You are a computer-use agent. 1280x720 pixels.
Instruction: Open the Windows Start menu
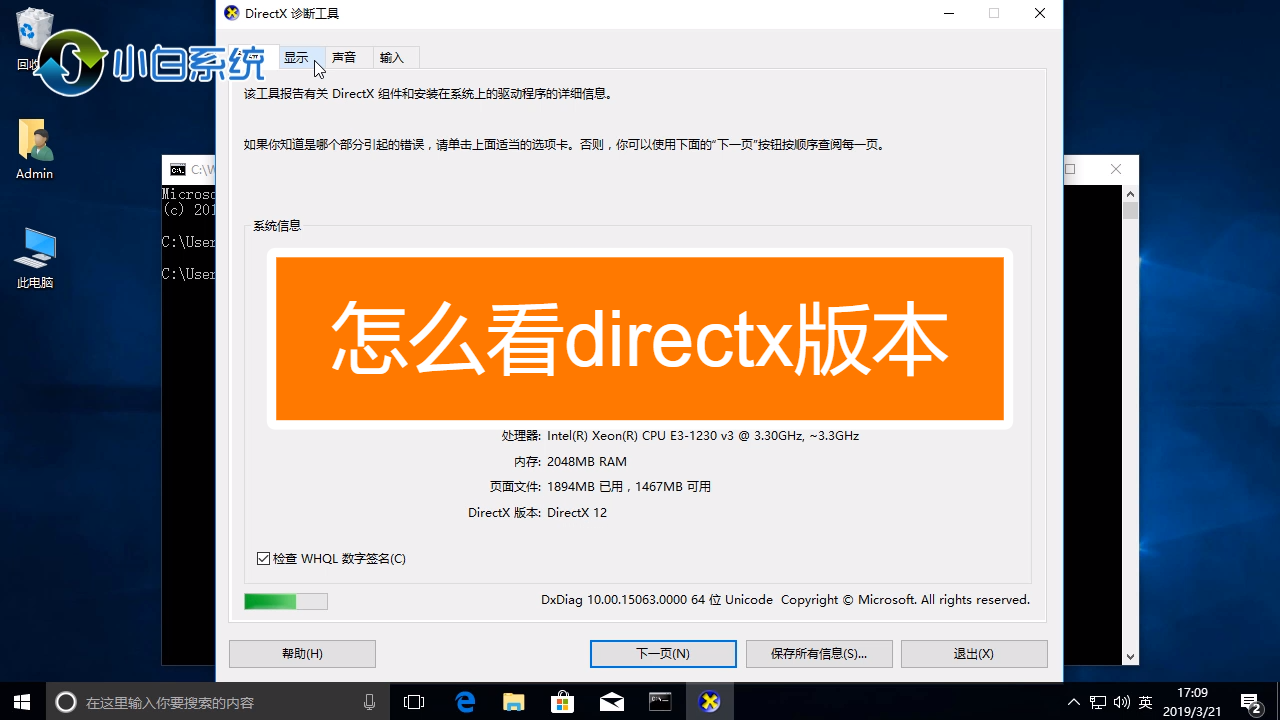23,702
